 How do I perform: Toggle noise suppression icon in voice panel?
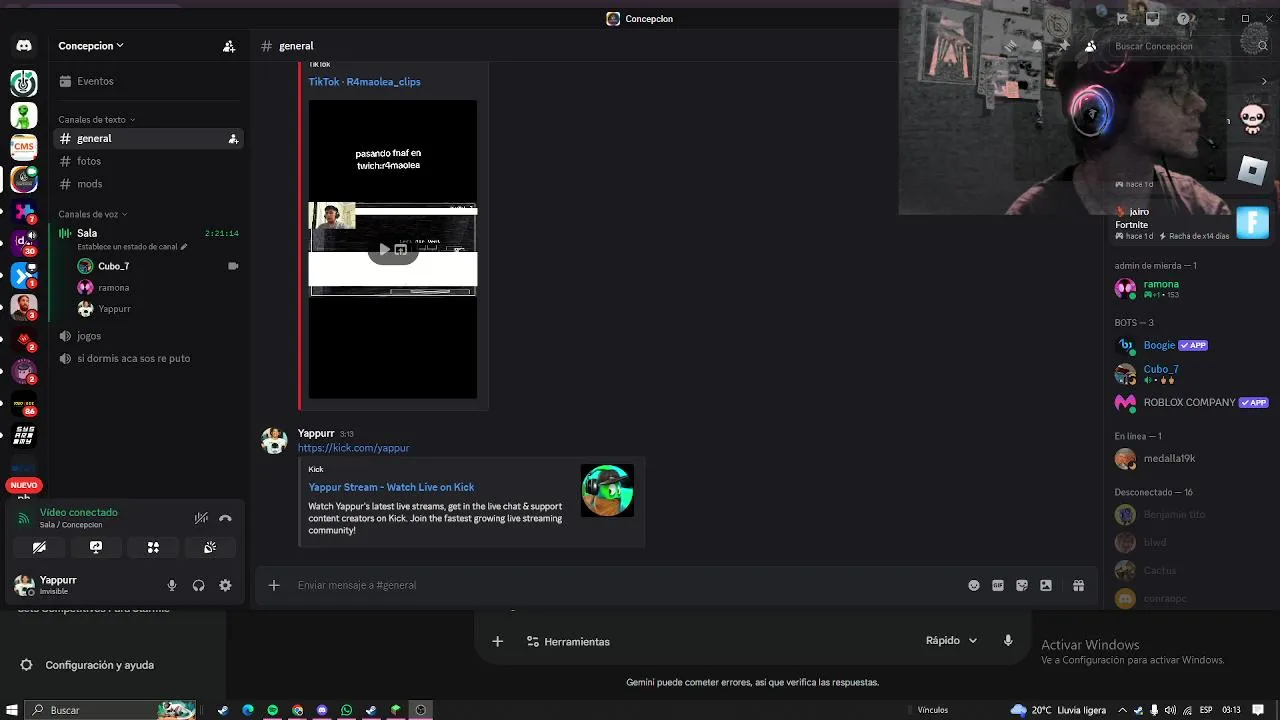[201, 518]
